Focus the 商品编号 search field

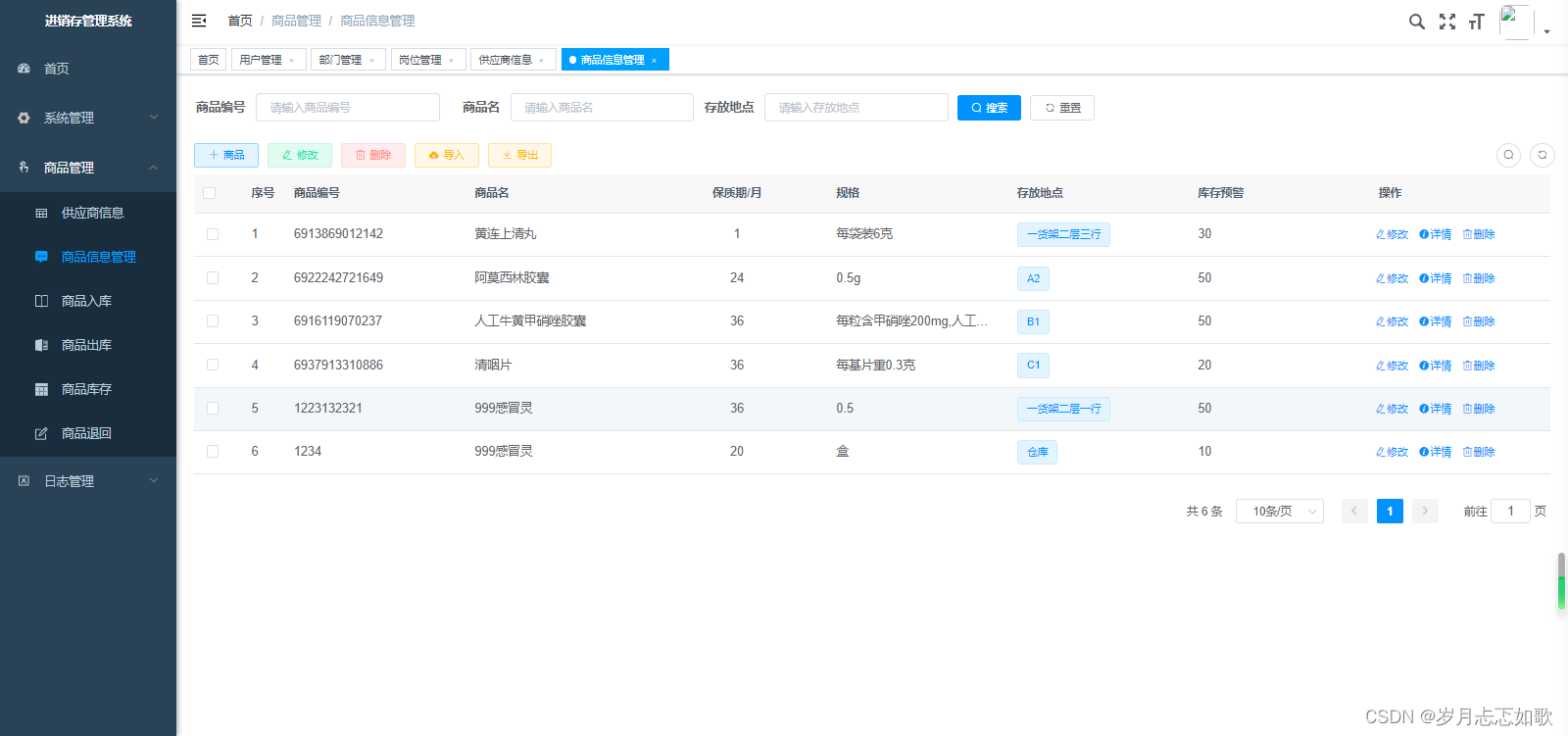348,108
